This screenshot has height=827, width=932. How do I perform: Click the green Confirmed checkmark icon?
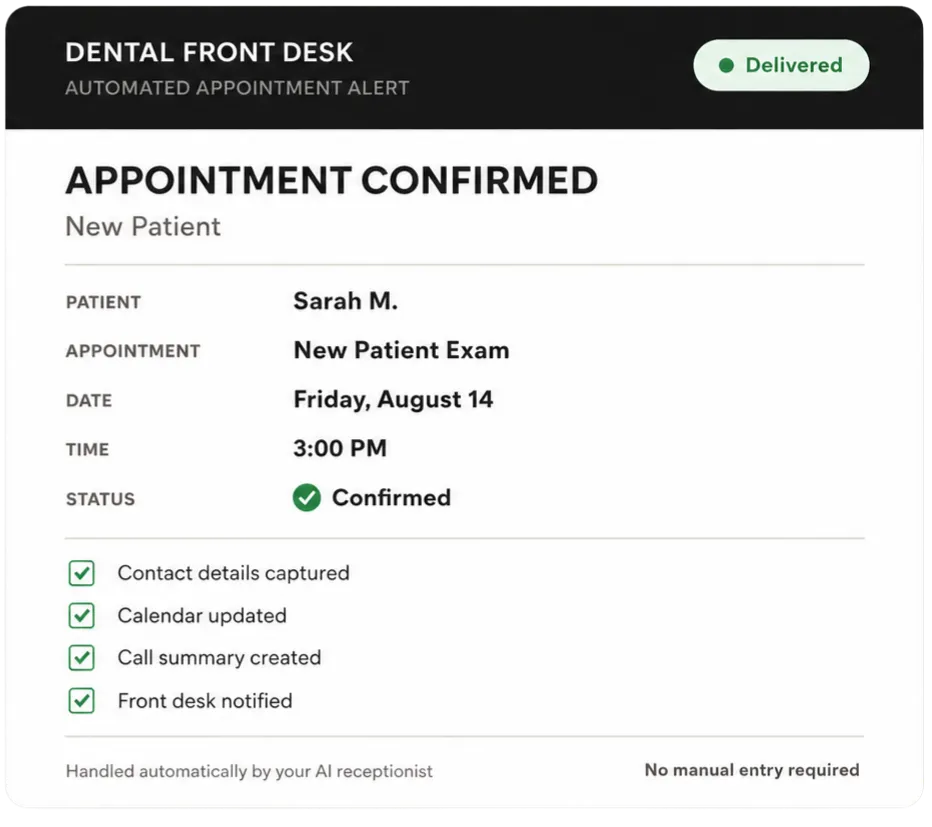click(x=307, y=498)
